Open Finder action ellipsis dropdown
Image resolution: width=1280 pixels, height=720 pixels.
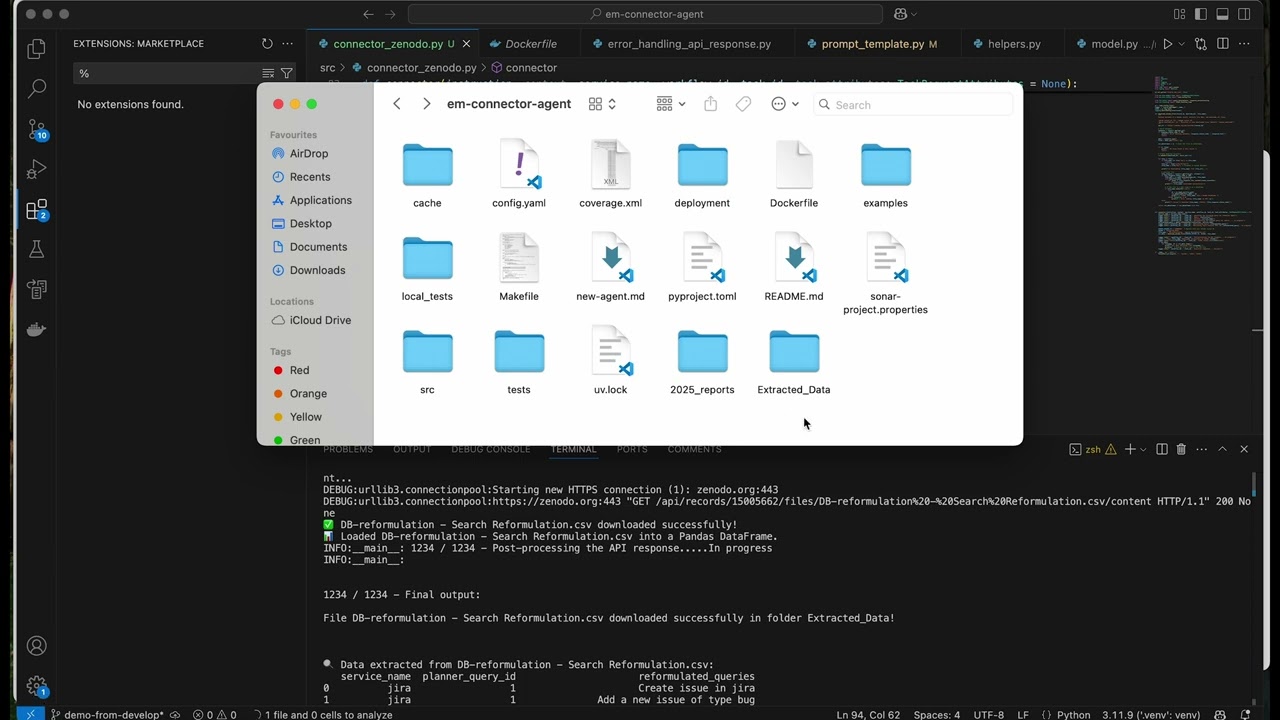[x=784, y=104]
